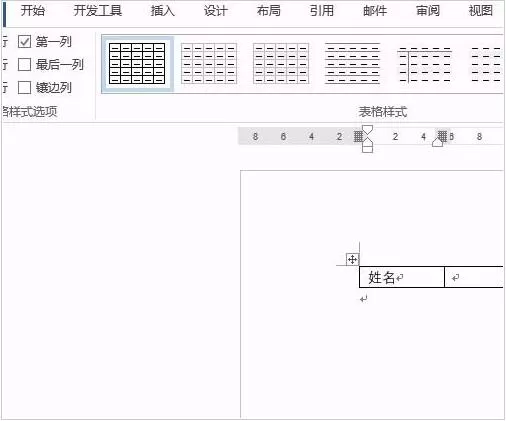Apply the second light grid table style
The image size is (506, 421).
click(x=209, y=63)
